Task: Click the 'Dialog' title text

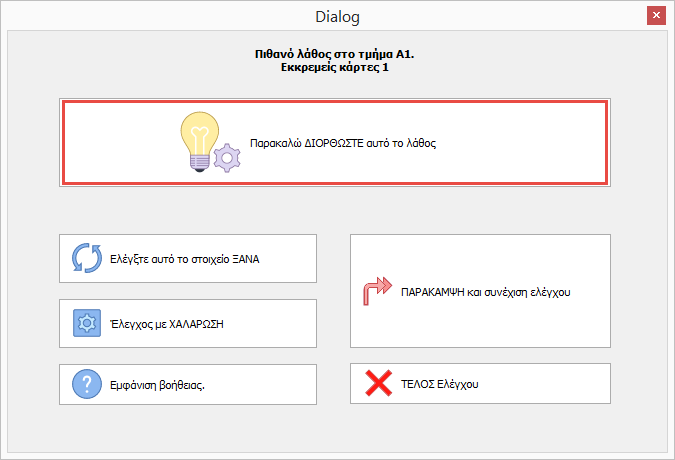Action: click(x=337, y=16)
